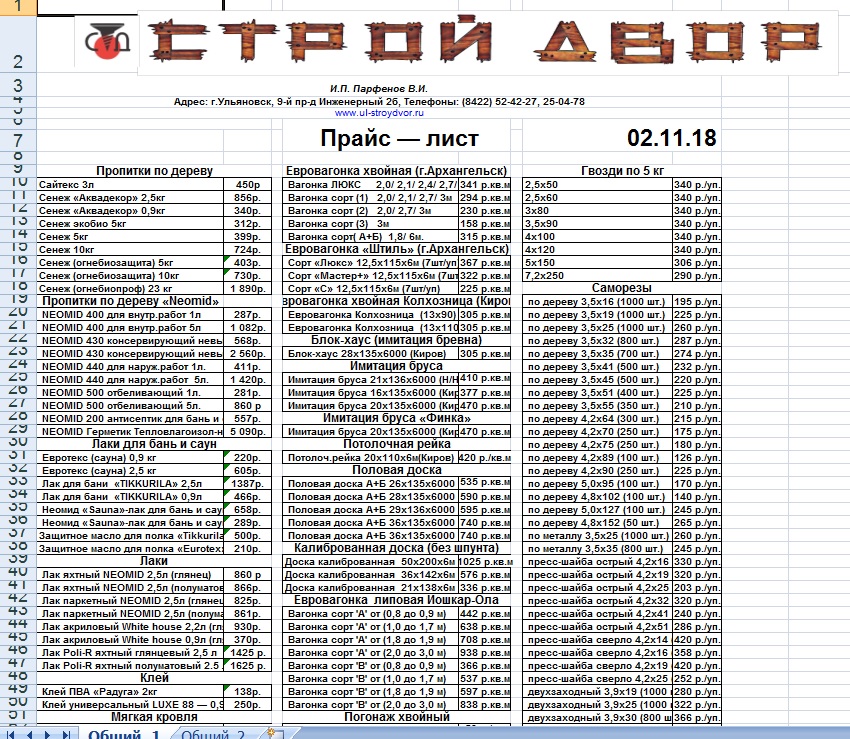Click the price '1 890р.' cell
The image size is (850, 739).
pyautogui.click(x=248, y=288)
